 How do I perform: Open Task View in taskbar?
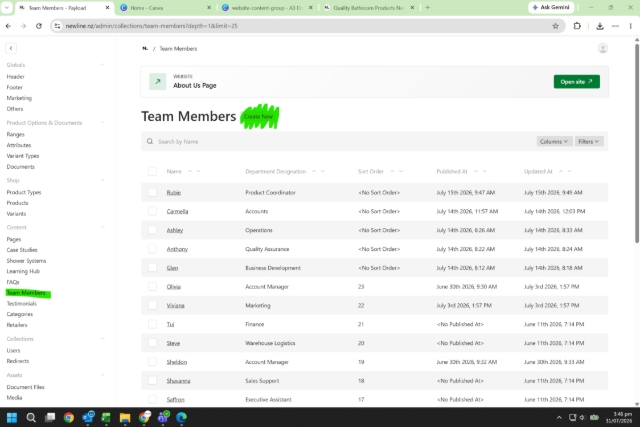pyautogui.click(x=50, y=417)
